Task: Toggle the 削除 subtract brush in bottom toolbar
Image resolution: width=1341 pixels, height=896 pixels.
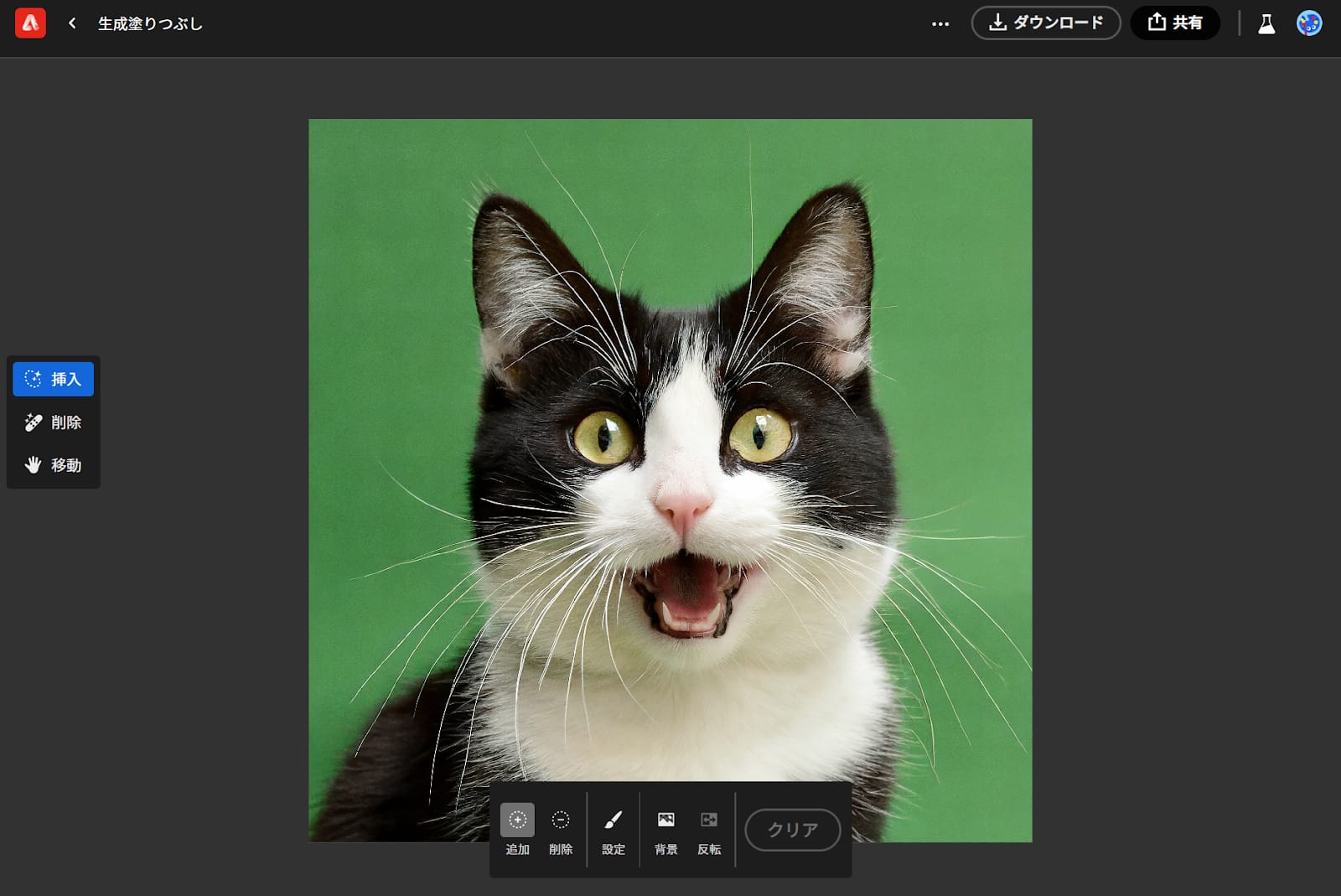Action: (561, 821)
